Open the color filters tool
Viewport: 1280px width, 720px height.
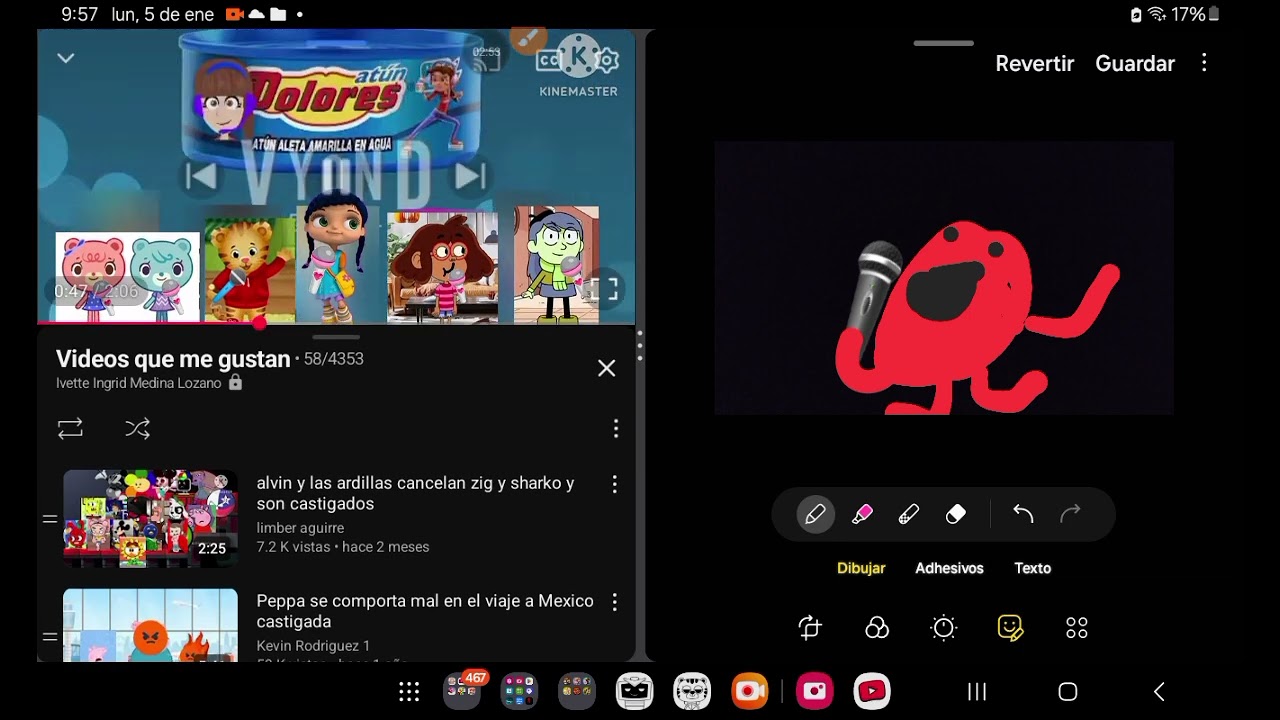[x=877, y=627]
